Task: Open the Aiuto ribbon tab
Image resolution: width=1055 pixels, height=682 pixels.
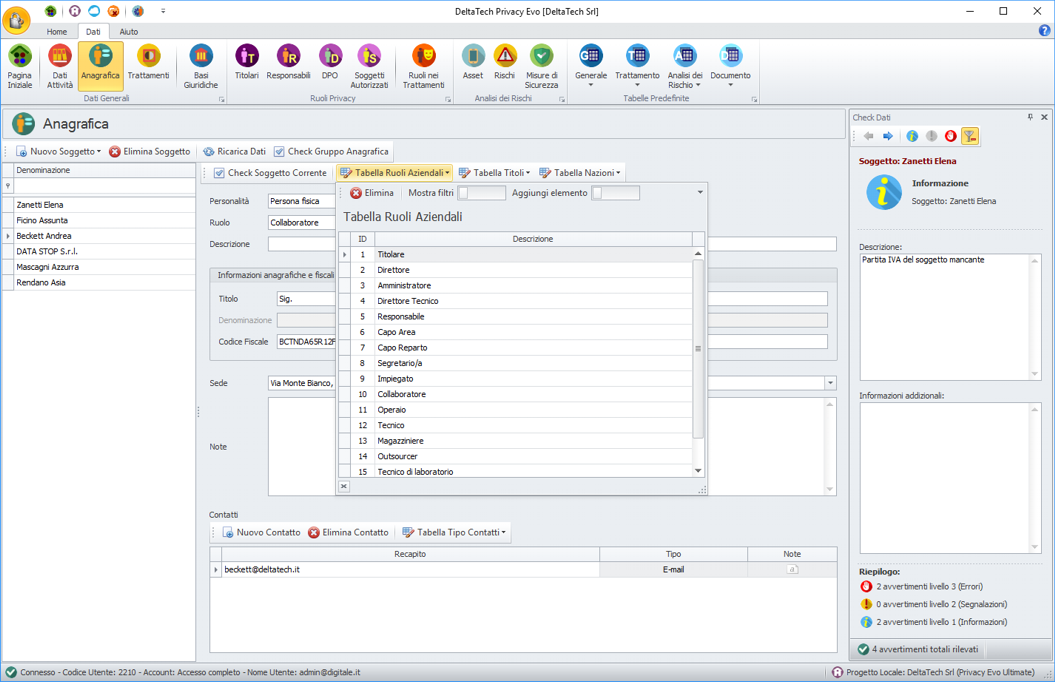Action: [x=129, y=32]
